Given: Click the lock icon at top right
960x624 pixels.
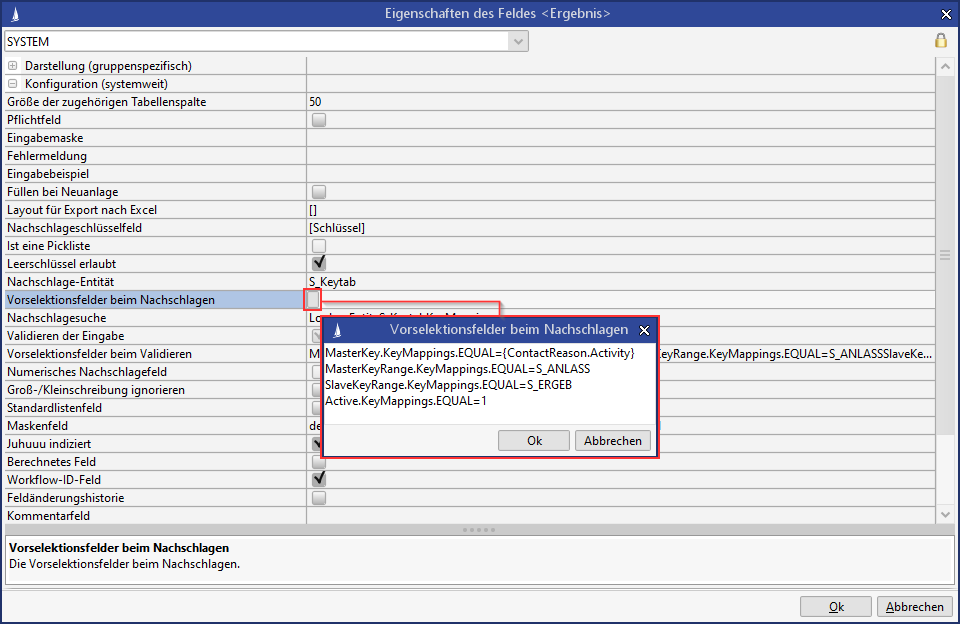Looking at the screenshot, I should 940,41.
